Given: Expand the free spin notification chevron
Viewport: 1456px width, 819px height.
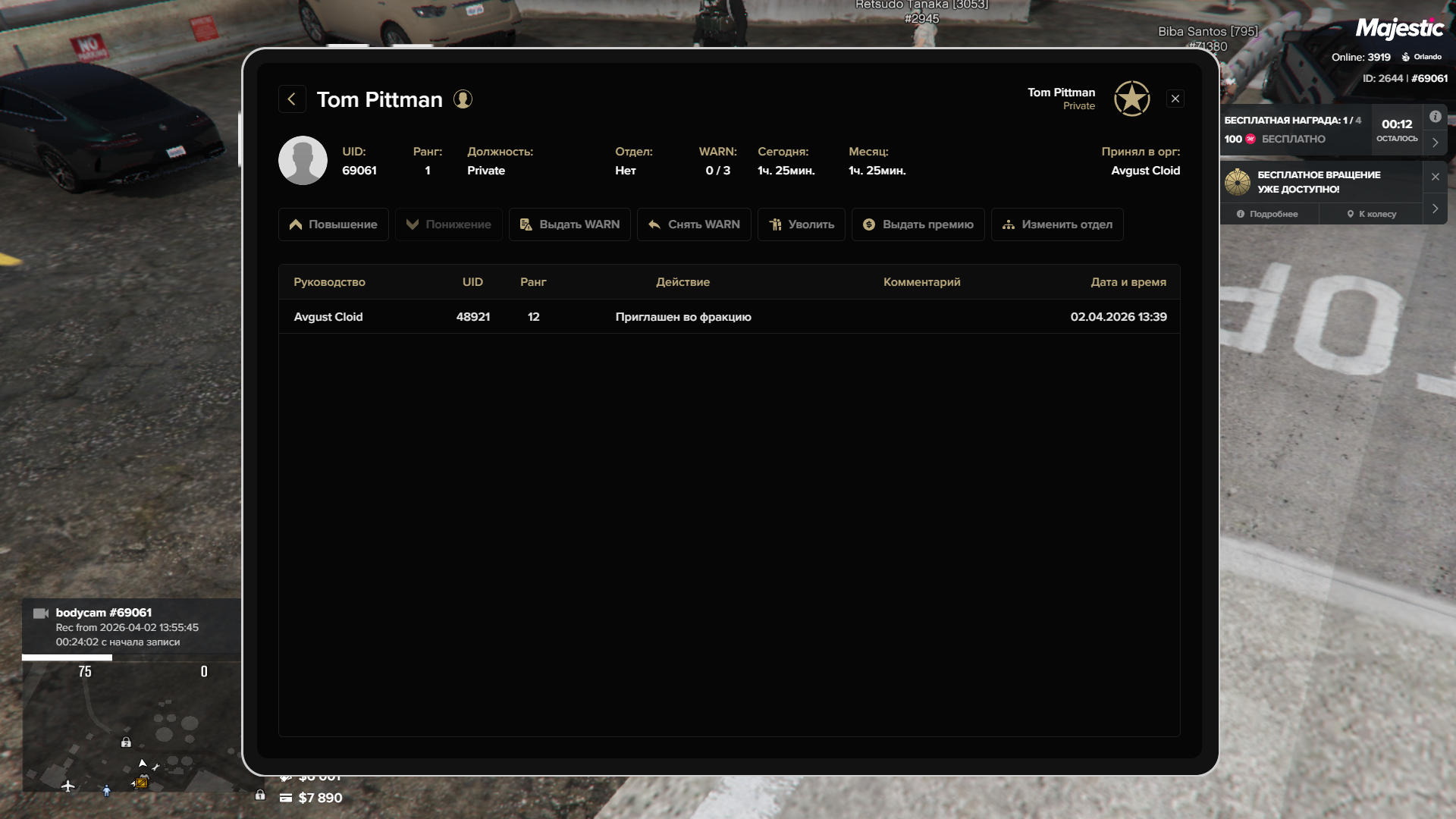Looking at the screenshot, I should click(x=1435, y=209).
